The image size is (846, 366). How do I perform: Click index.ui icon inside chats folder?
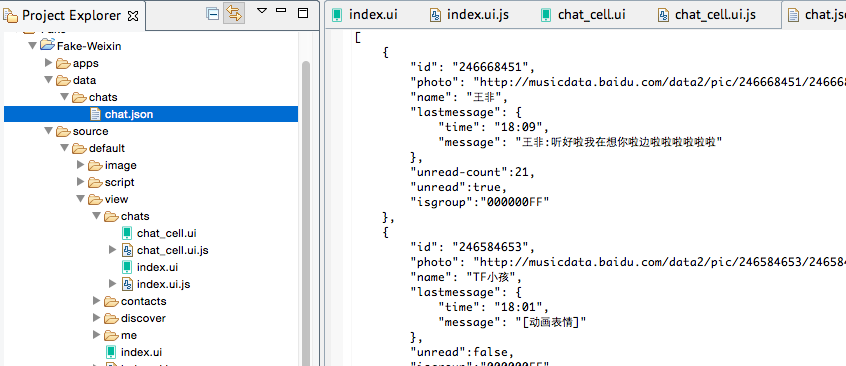point(127,267)
